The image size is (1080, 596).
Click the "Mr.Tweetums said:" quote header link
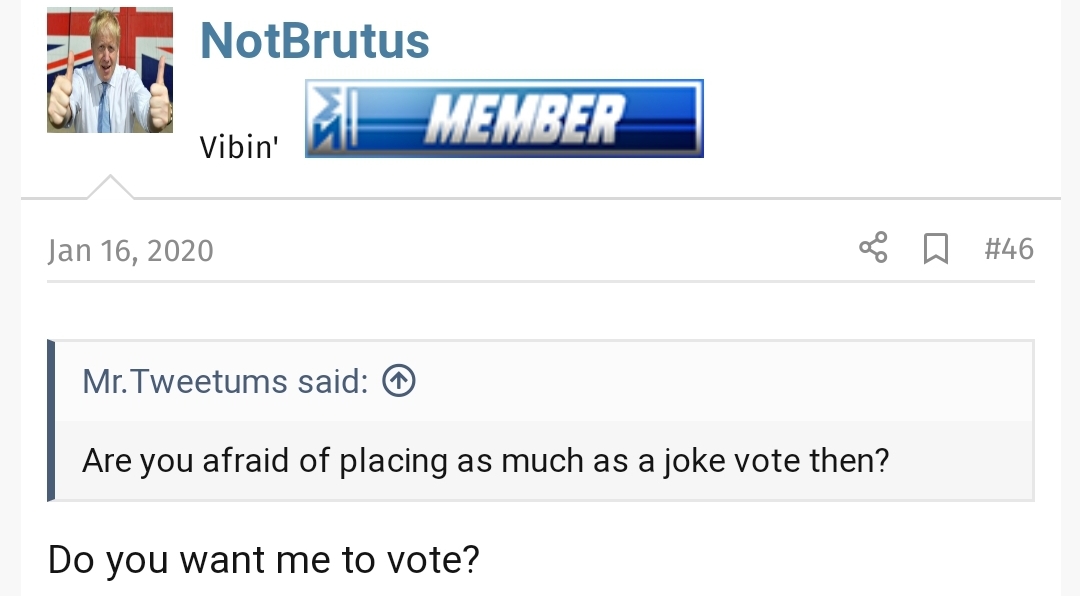point(225,381)
